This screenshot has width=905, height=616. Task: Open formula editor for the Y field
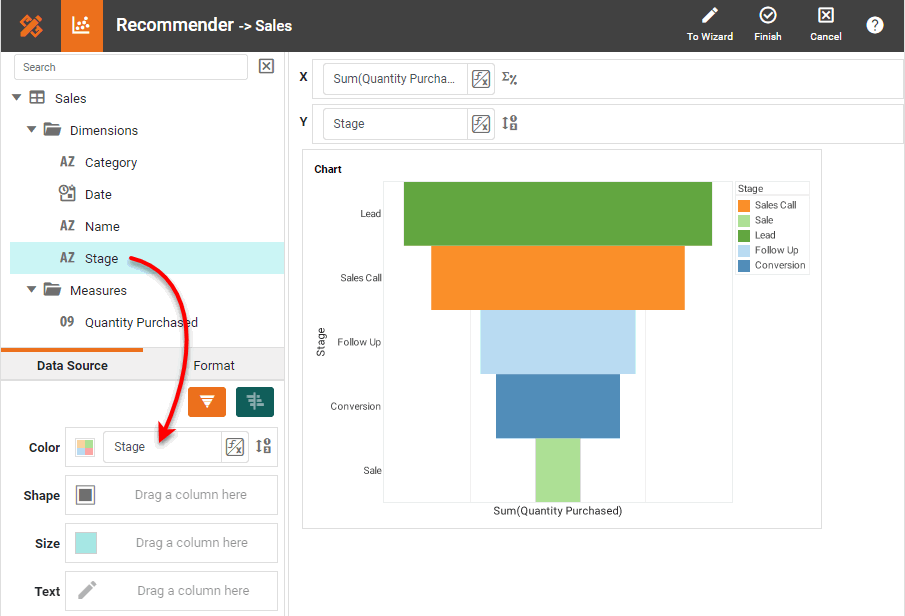pyautogui.click(x=481, y=124)
